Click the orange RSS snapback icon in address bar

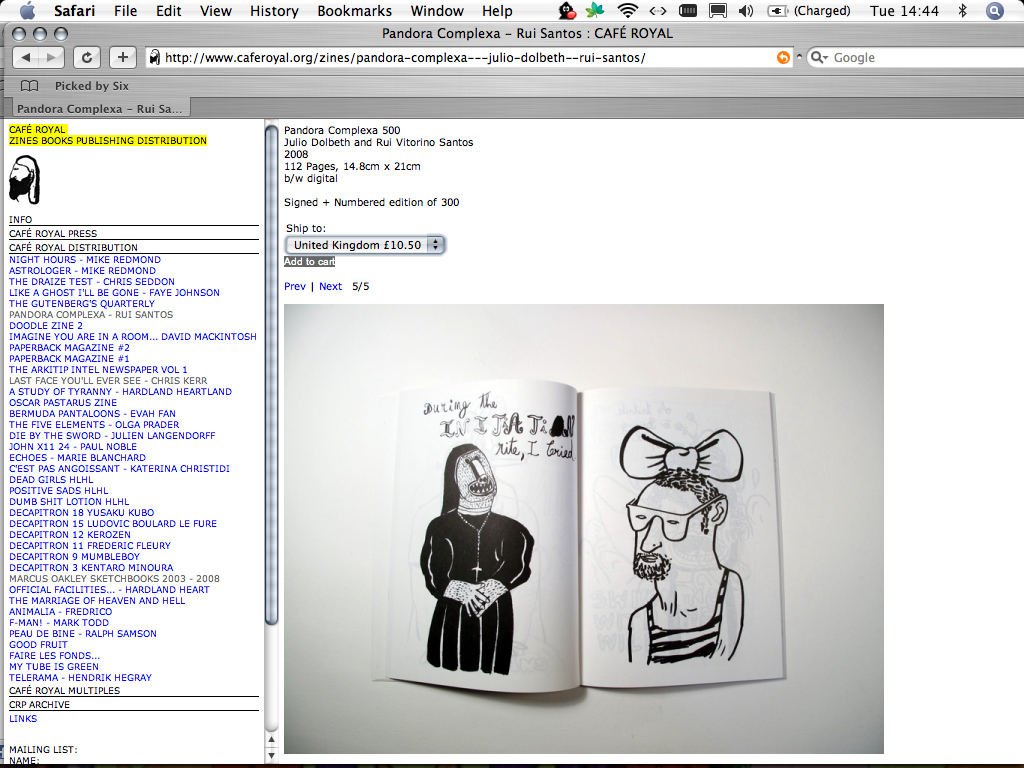tap(783, 57)
